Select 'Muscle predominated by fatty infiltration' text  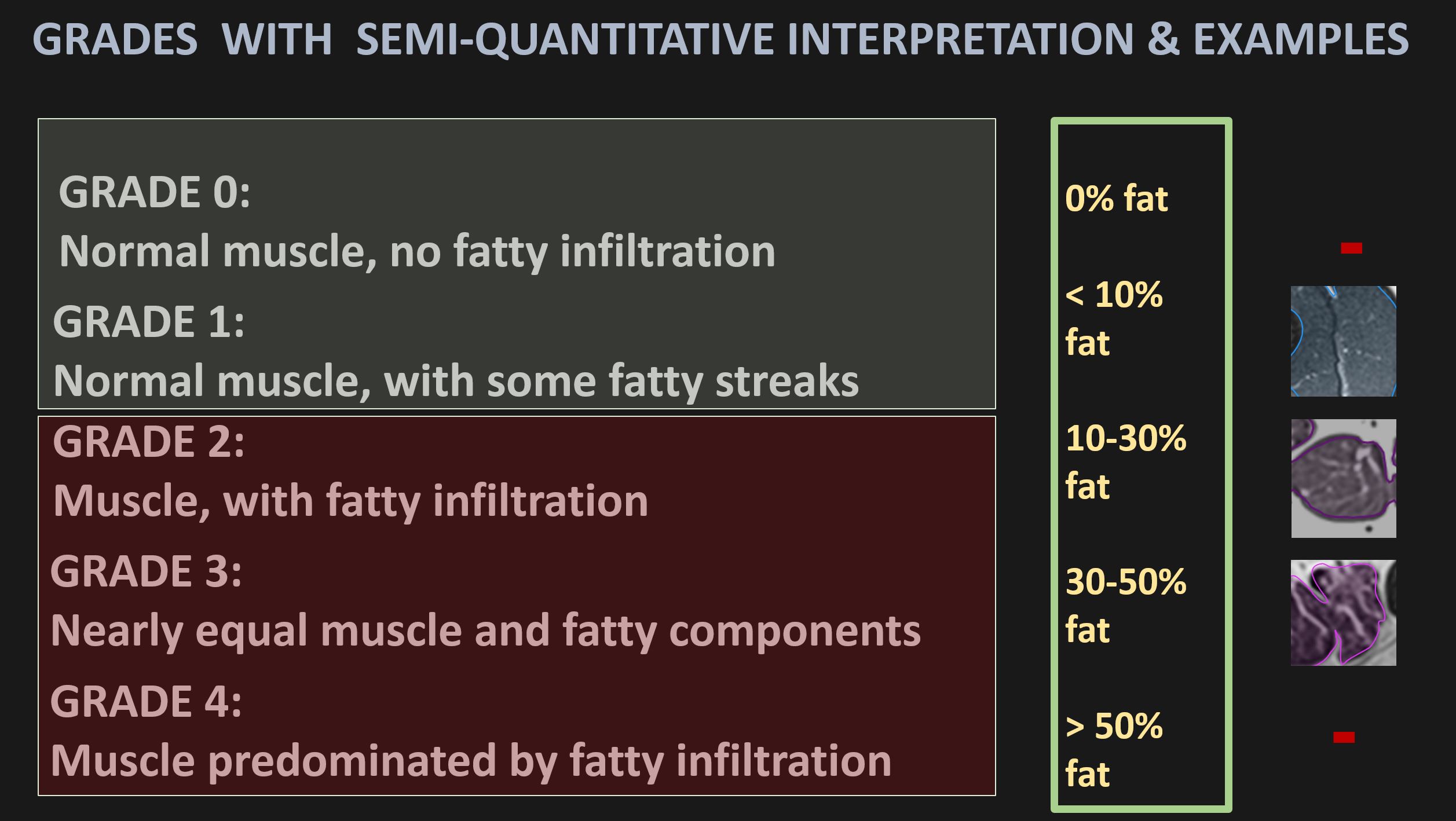(x=471, y=761)
